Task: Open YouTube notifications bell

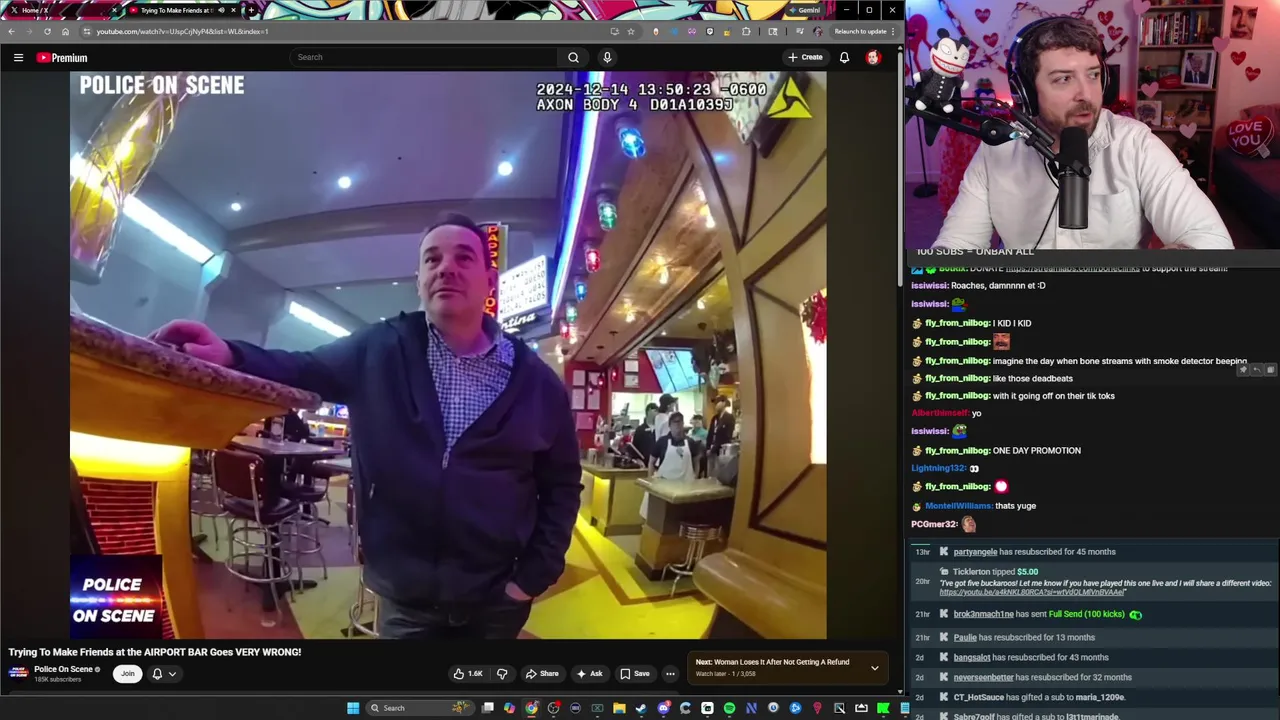Action: 844,57
